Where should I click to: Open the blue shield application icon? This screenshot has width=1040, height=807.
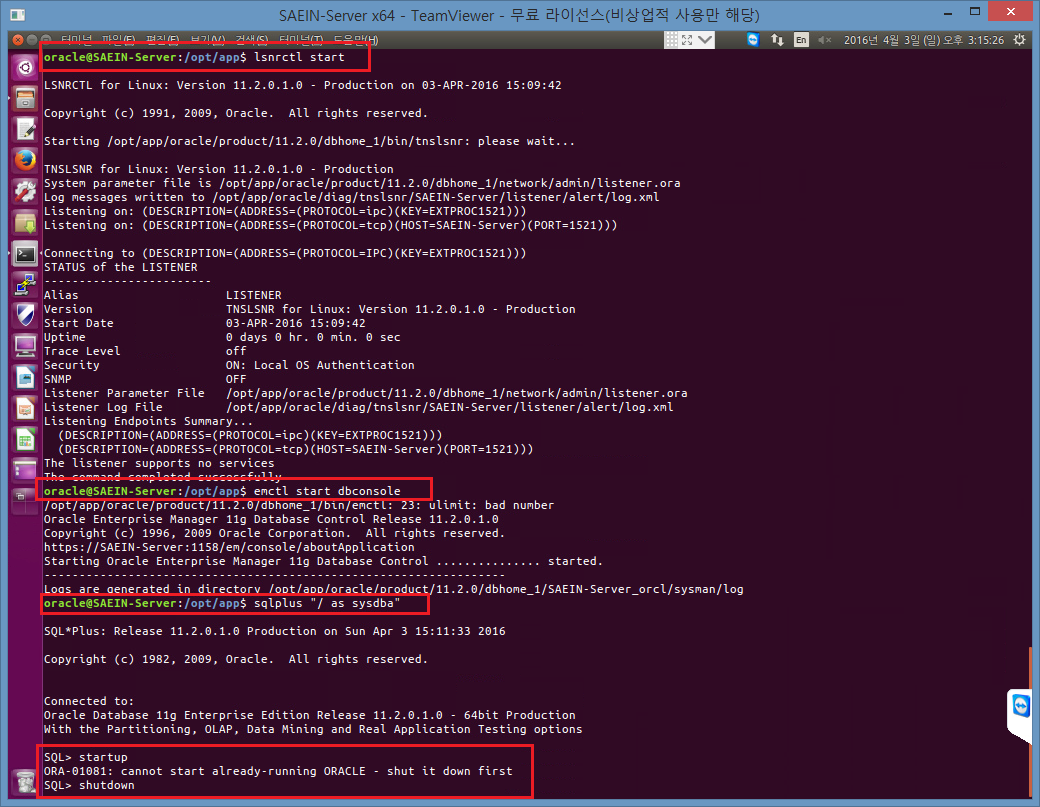coord(25,316)
